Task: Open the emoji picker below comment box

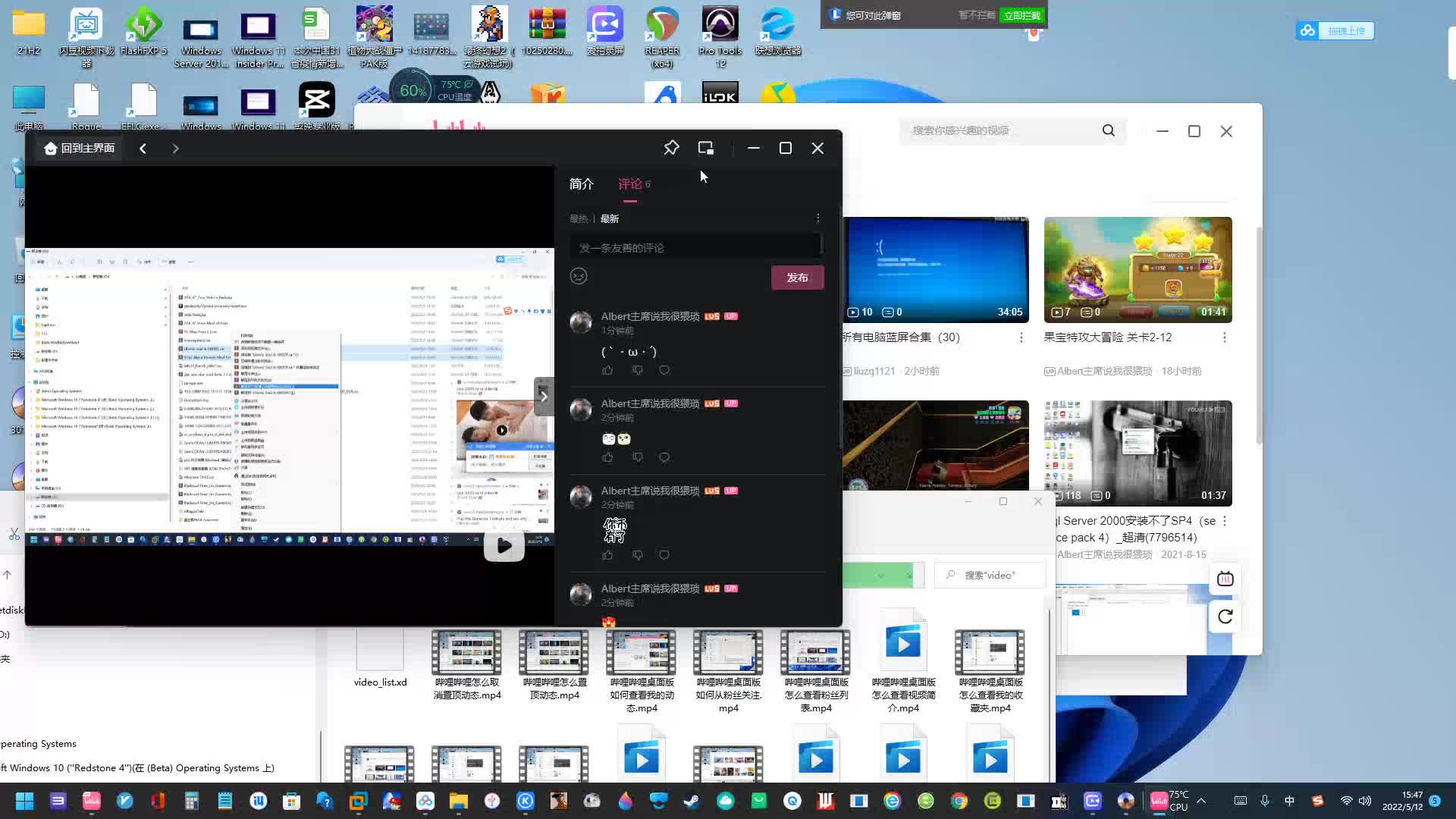Action: [x=579, y=276]
